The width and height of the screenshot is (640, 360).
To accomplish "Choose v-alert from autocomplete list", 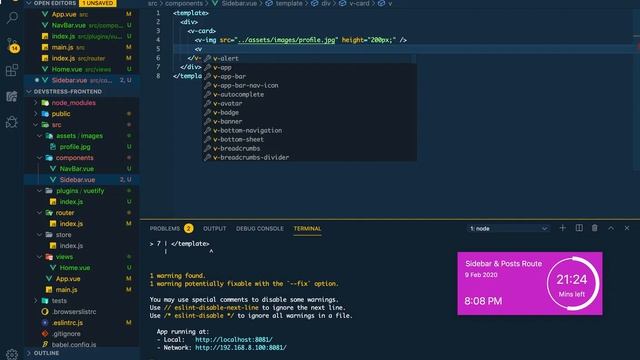I will tap(310, 58).
